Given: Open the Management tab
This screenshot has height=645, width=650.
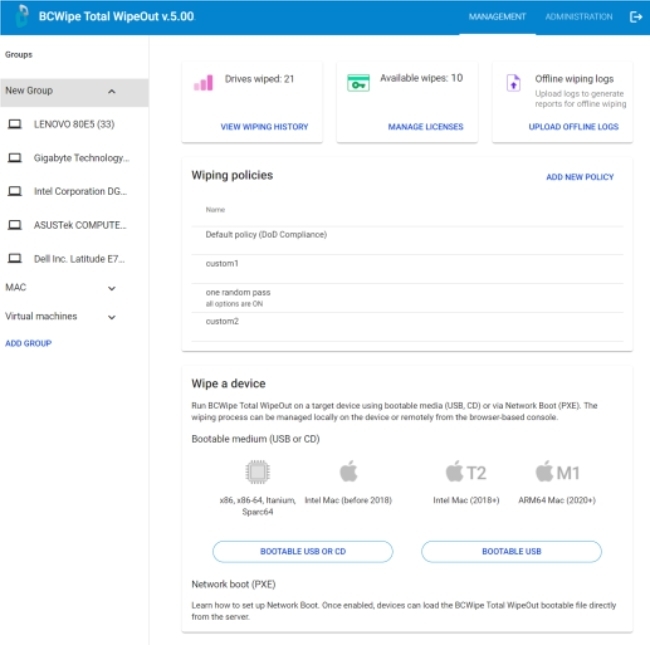Looking at the screenshot, I should coord(497,17).
